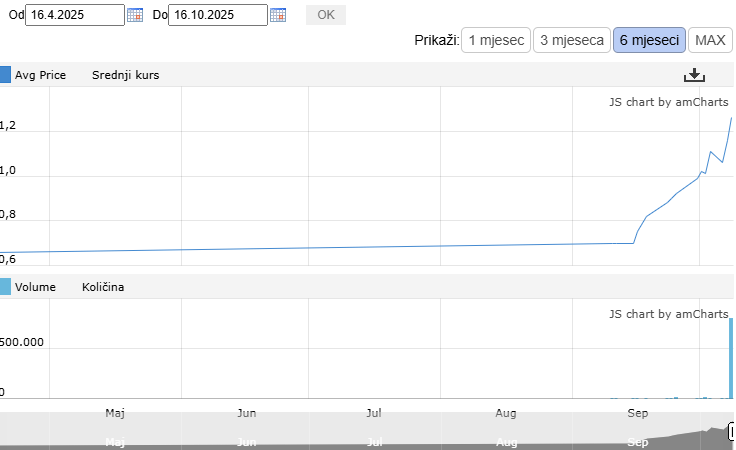Open the 'Do' end date calendar picker
Image resolution: width=736 pixels, height=450 pixels.
point(278,15)
